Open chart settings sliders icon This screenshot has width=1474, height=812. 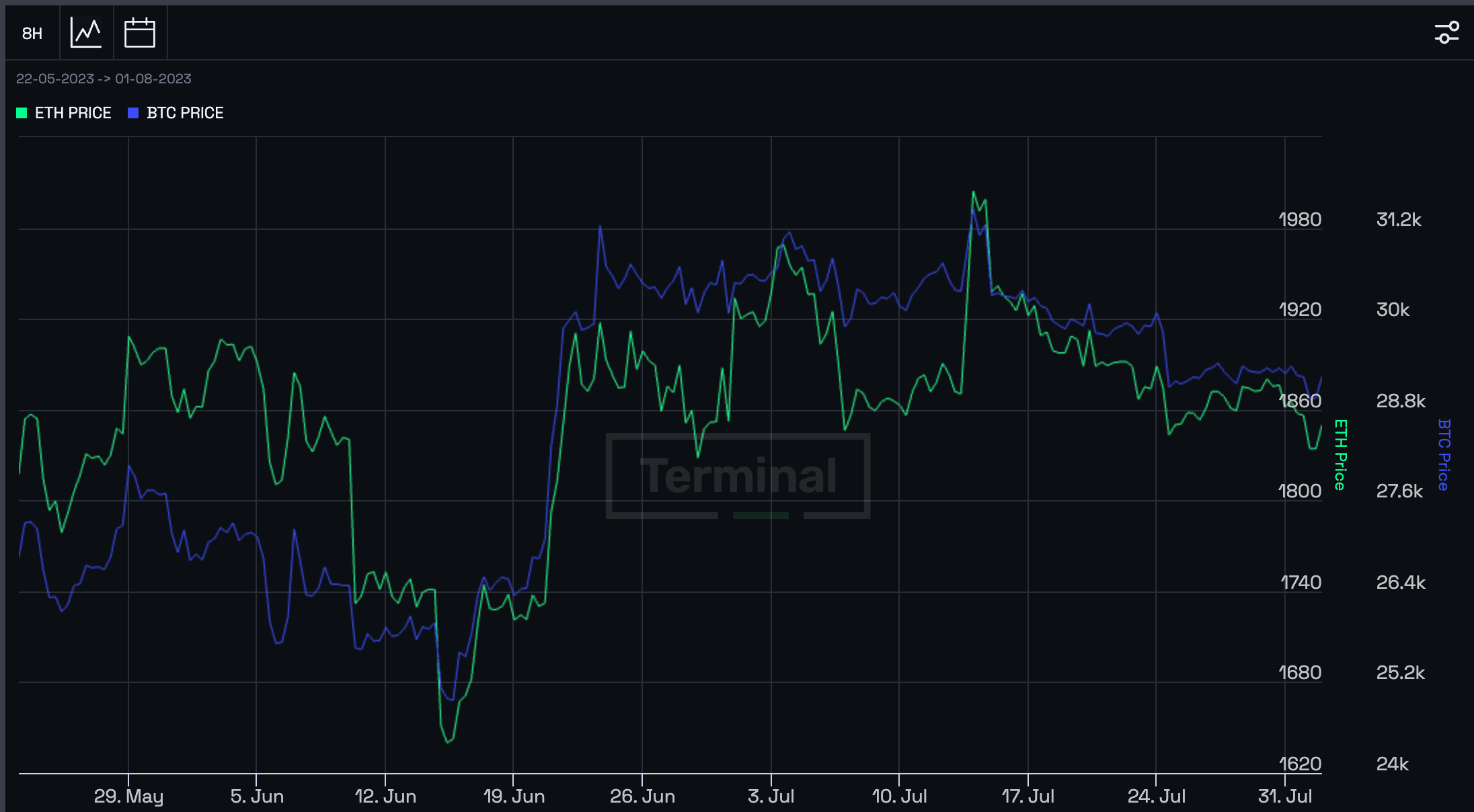1446,32
